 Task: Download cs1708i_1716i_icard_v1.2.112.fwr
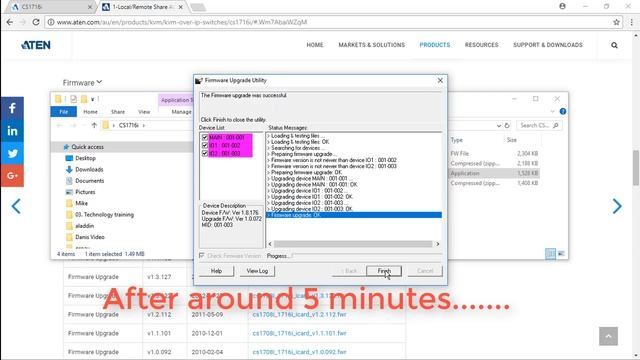(299, 314)
